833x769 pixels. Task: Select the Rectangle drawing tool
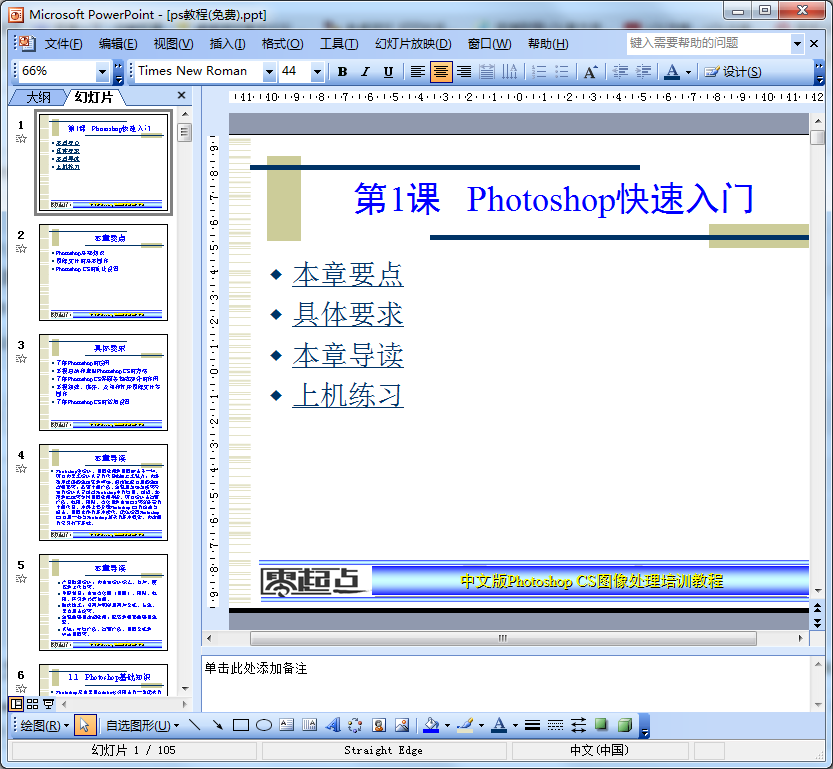241,725
